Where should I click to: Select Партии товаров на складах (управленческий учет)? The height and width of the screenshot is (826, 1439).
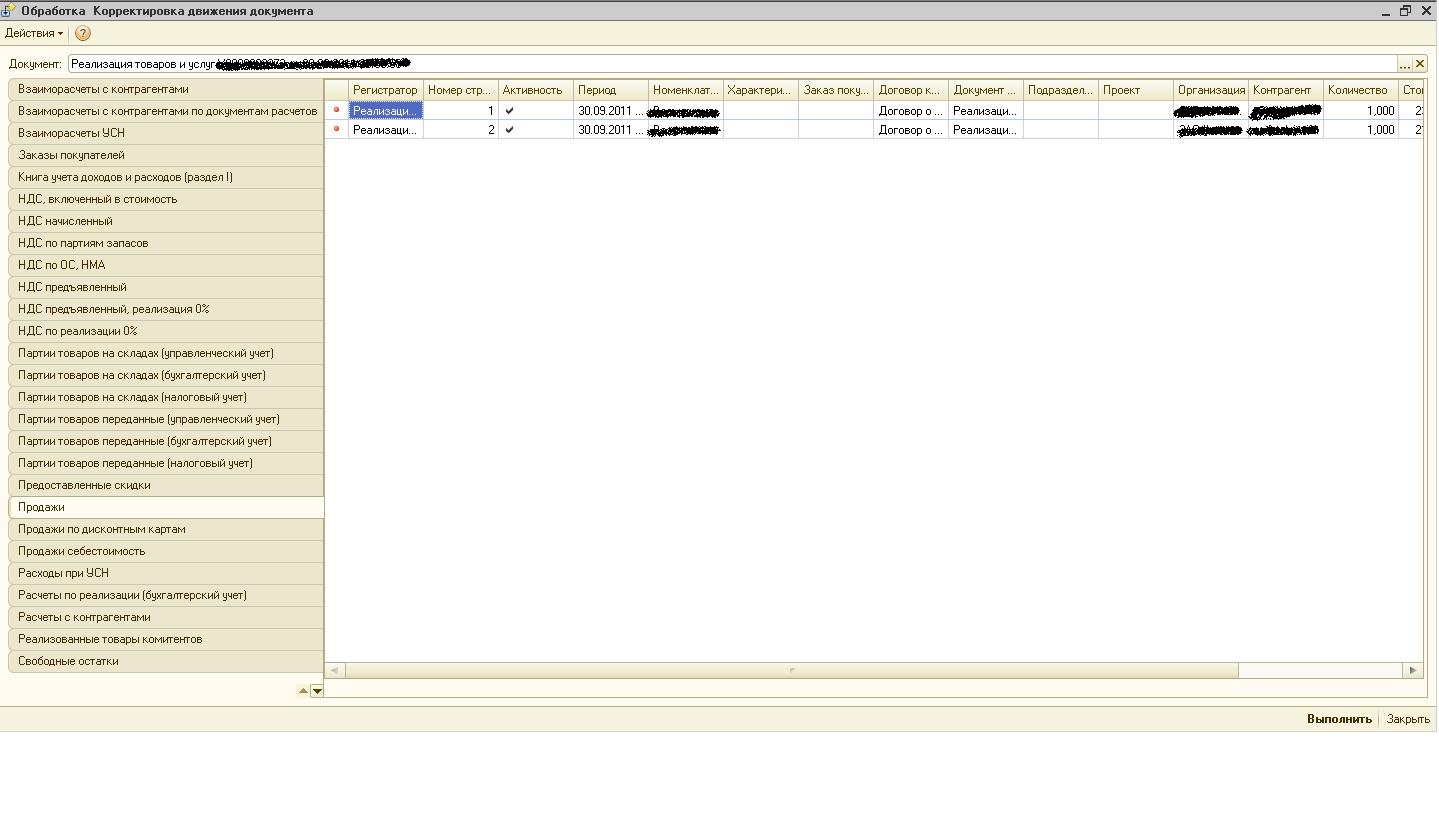point(165,353)
